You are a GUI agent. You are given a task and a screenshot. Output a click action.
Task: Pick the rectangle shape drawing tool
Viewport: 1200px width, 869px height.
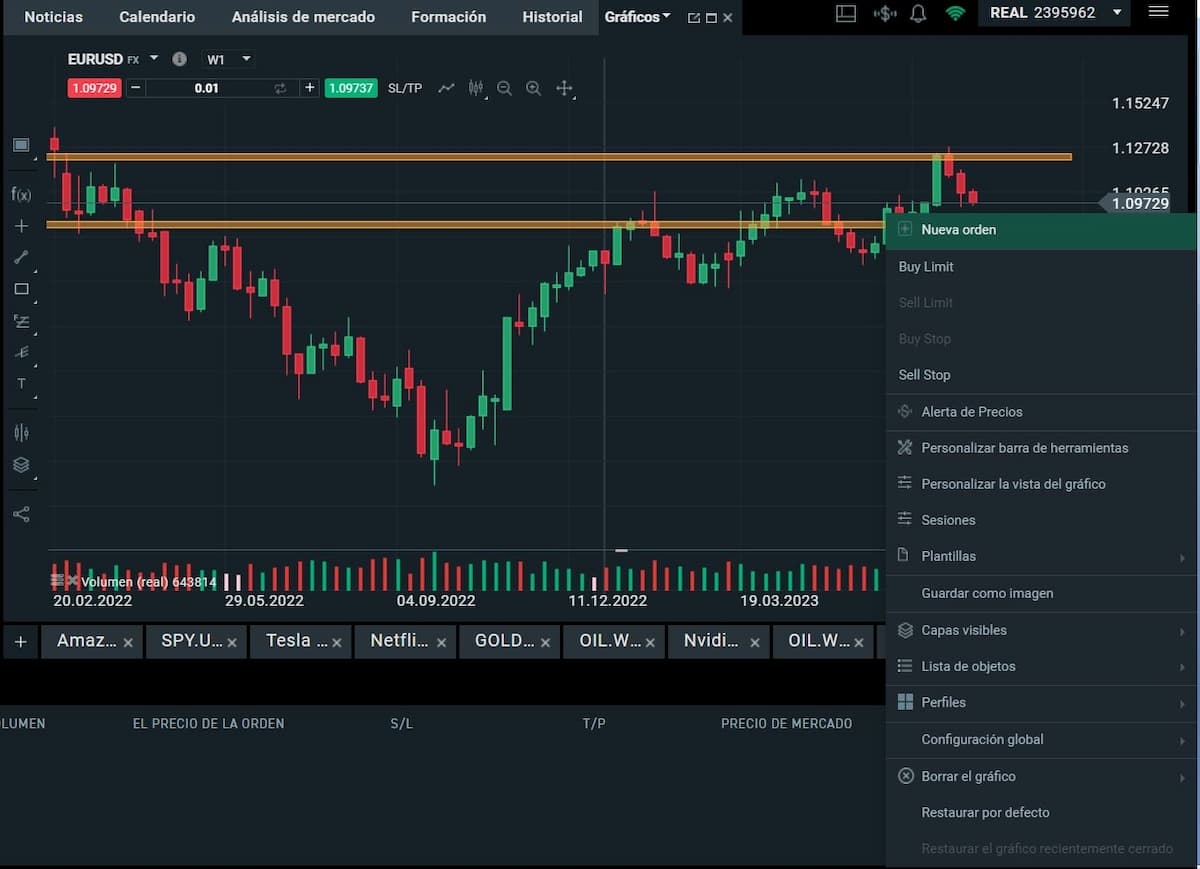[21, 289]
